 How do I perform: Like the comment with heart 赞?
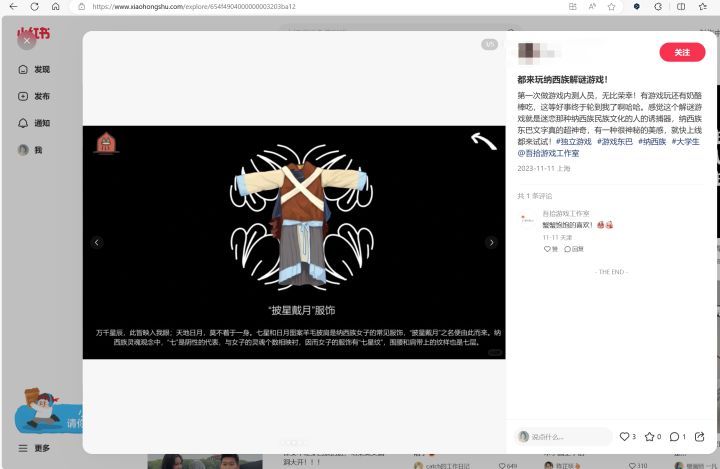pyautogui.click(x=551, y=249)
